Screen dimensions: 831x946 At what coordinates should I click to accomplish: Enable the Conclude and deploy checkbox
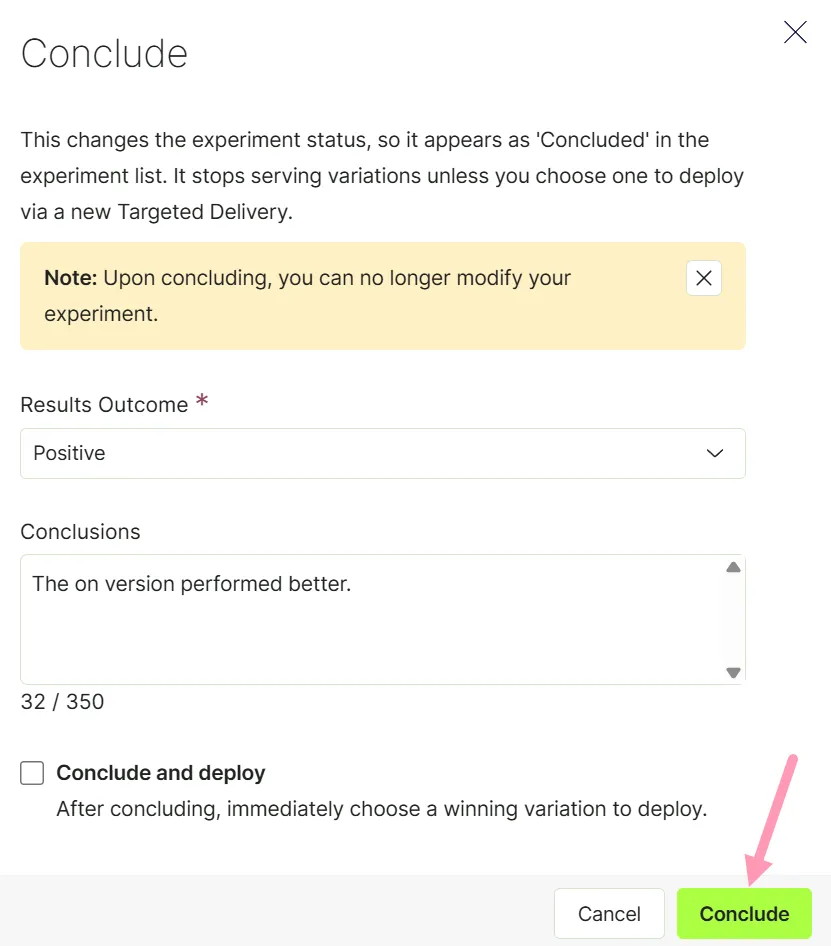32,773
